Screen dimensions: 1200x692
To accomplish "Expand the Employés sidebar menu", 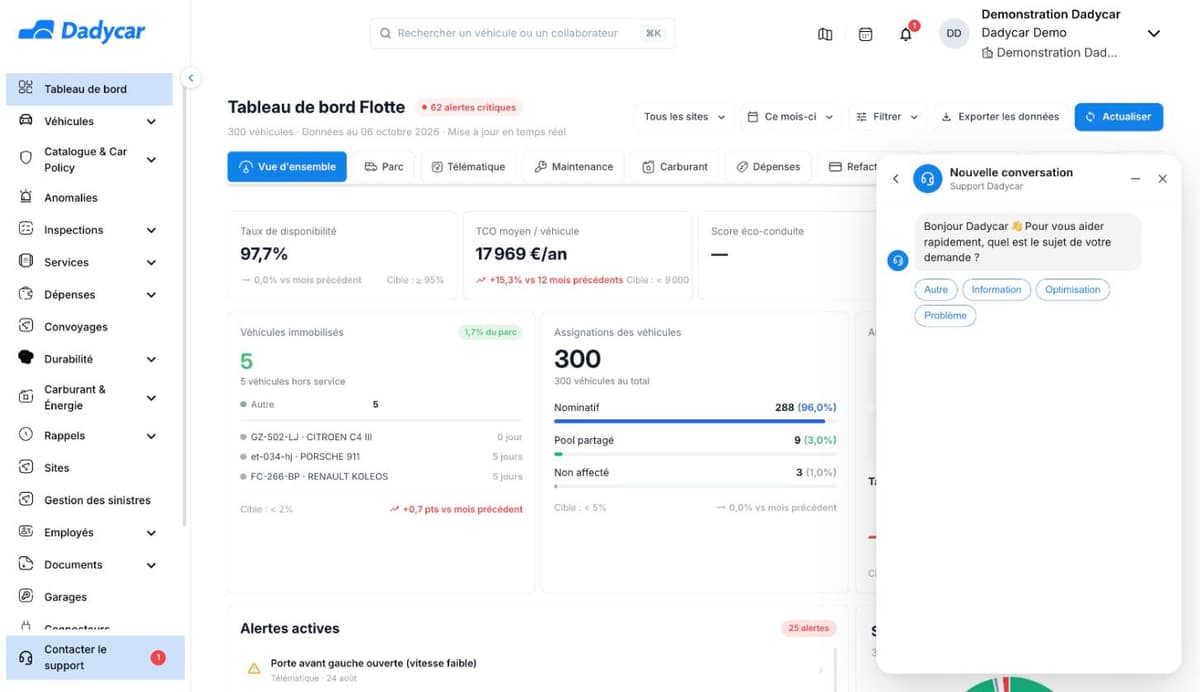I will (151, 533).
